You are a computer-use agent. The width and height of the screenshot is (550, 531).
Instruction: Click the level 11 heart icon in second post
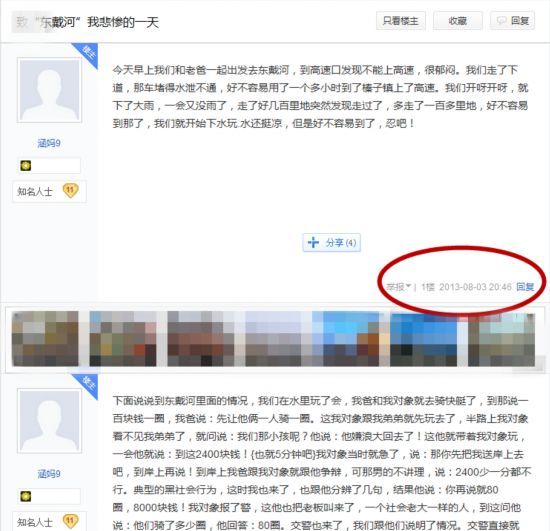click(70, 521)
